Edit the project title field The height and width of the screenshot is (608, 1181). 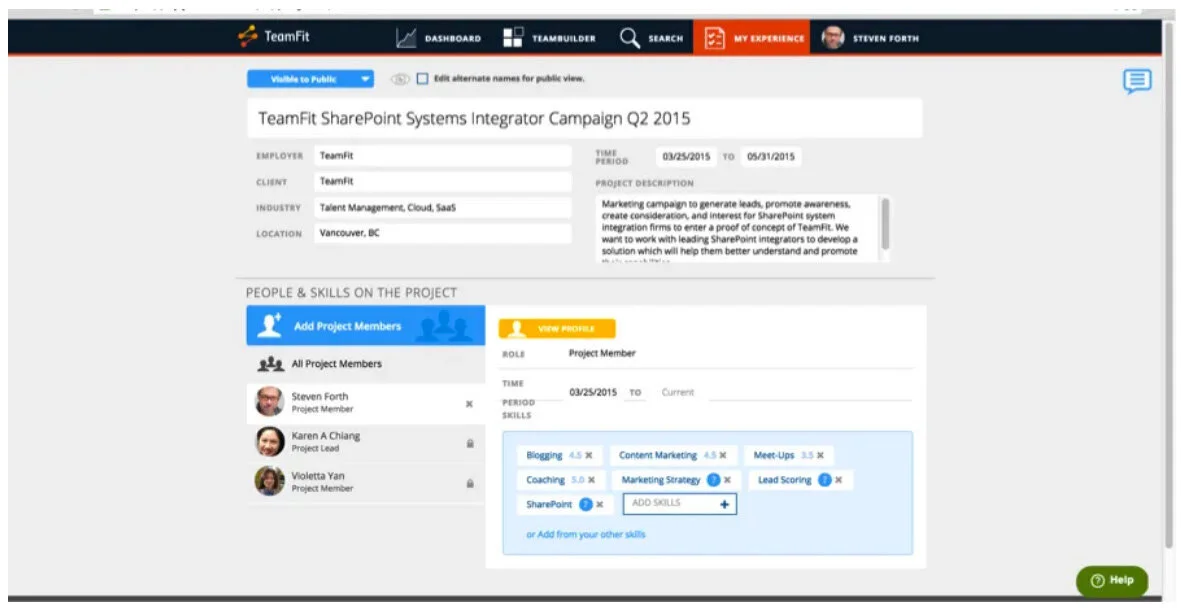coord(584,118)
